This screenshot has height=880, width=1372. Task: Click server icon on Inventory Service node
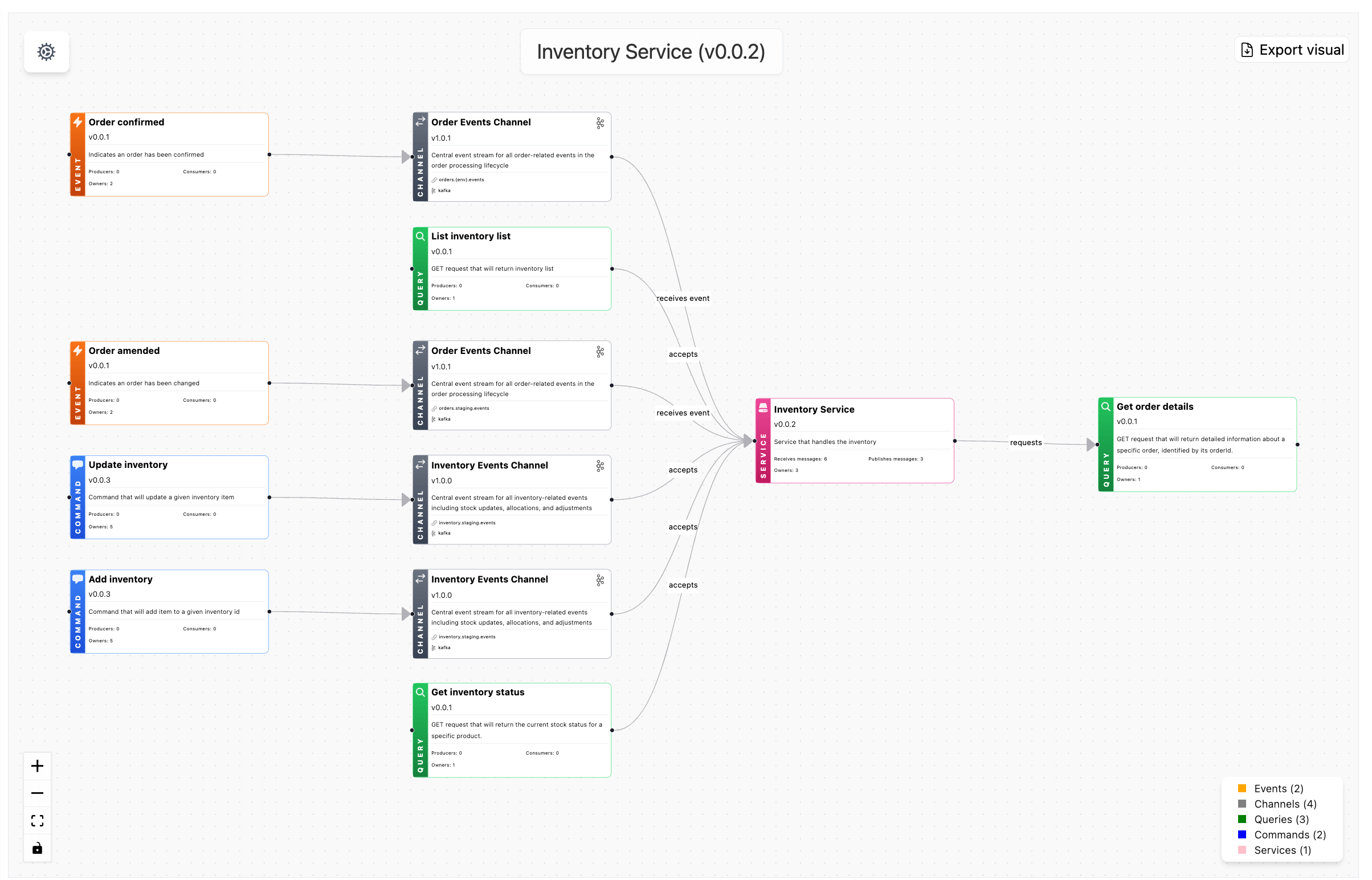point(763,408)
